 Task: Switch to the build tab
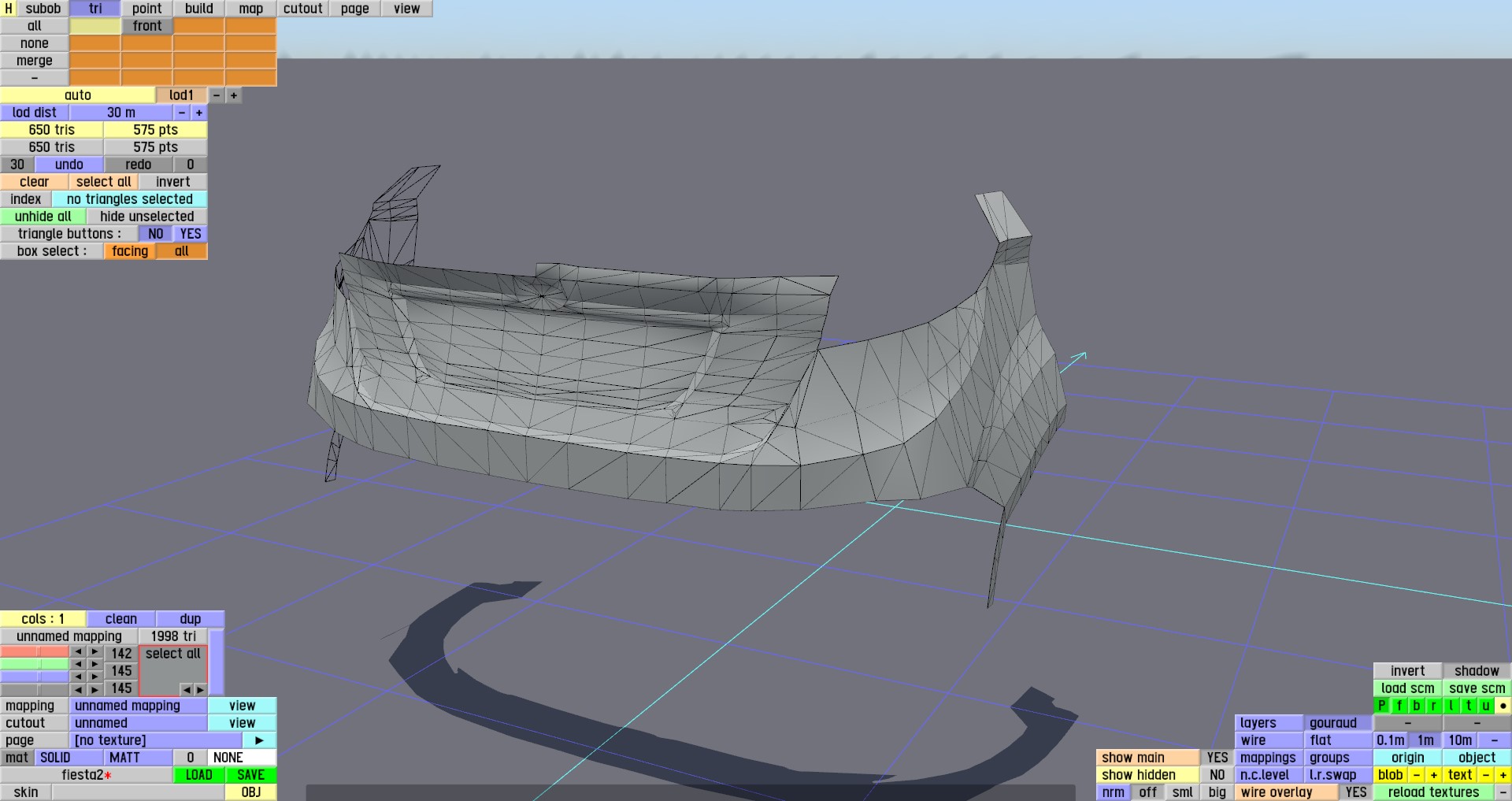point(199,9)
